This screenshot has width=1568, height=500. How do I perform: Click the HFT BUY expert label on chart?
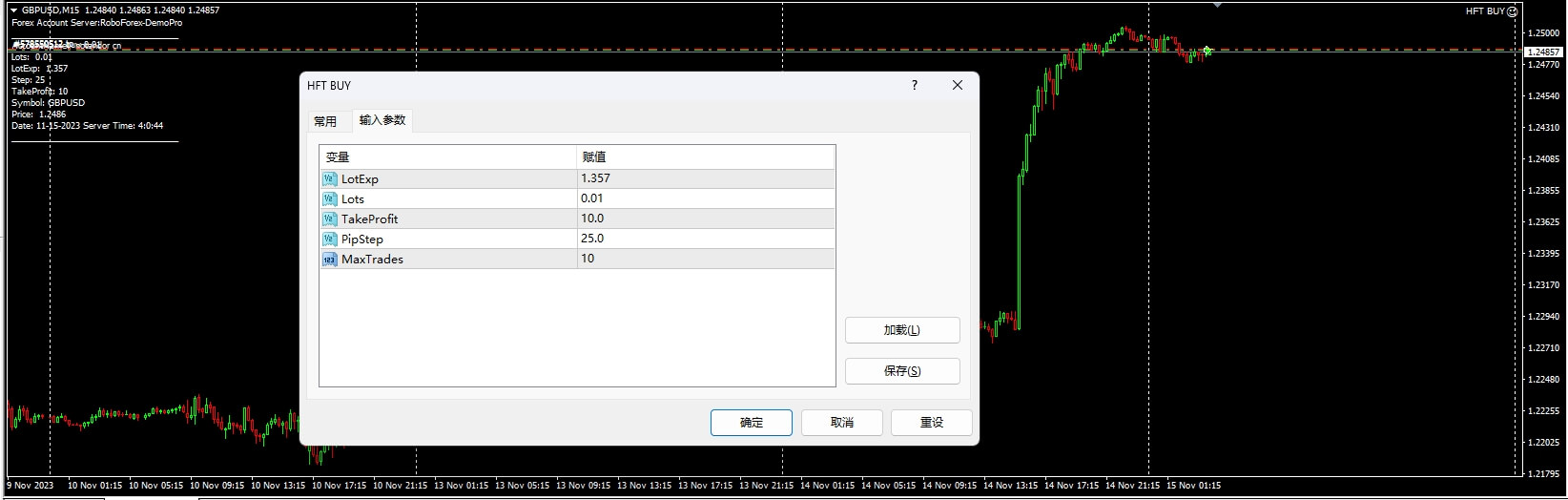click(1485, 11)
